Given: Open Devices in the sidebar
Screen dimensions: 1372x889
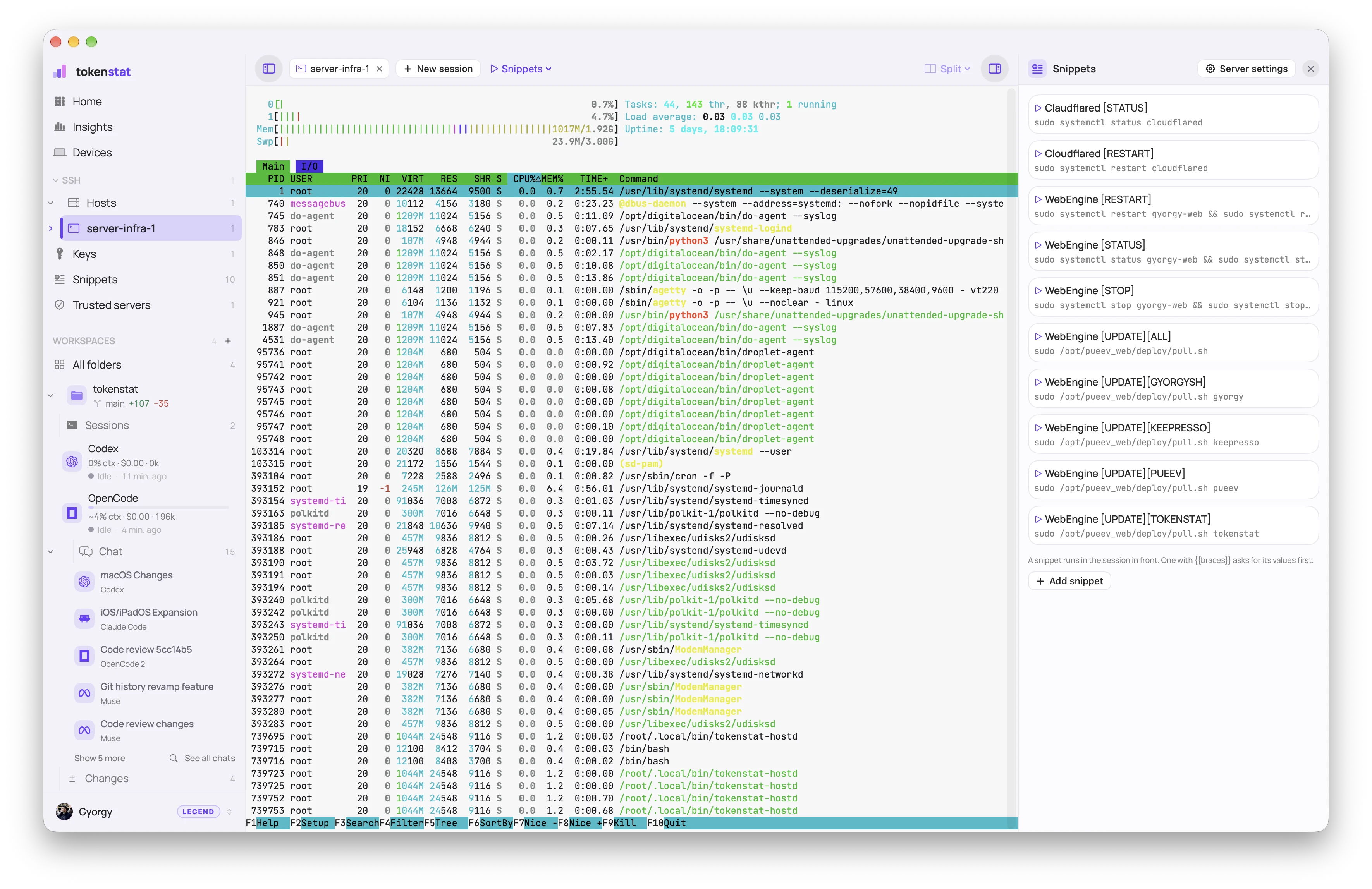Looking at the screenshot, I should [x=144, y=152].
